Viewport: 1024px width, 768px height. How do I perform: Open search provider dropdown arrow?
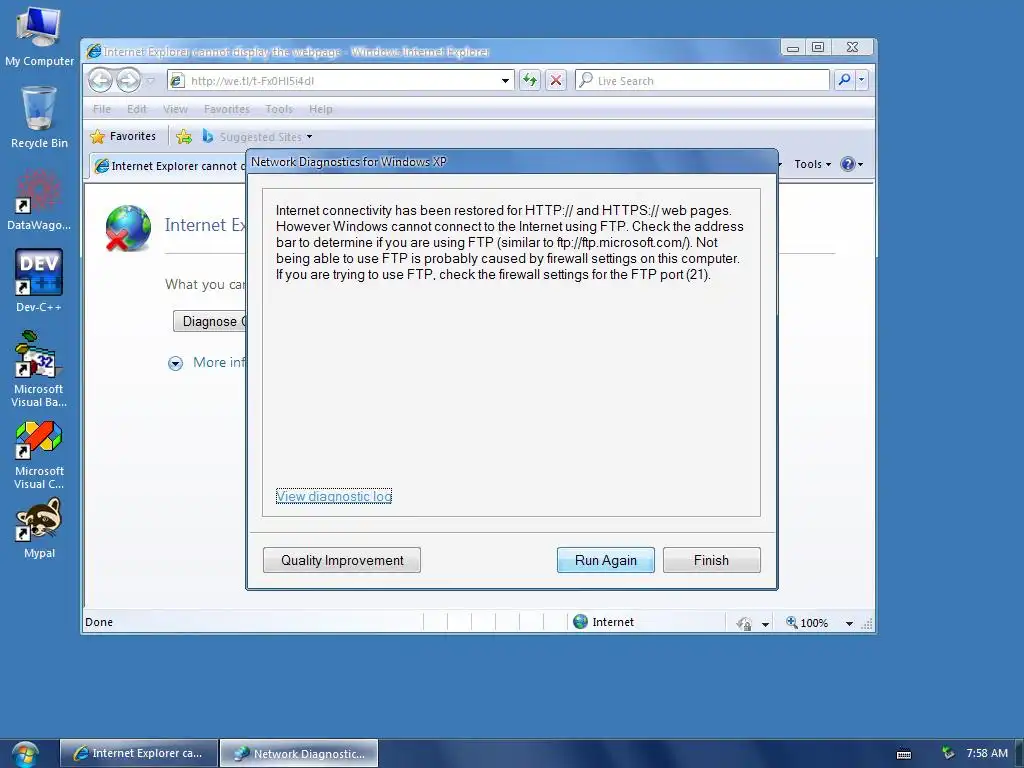click(x=861, y=80)
